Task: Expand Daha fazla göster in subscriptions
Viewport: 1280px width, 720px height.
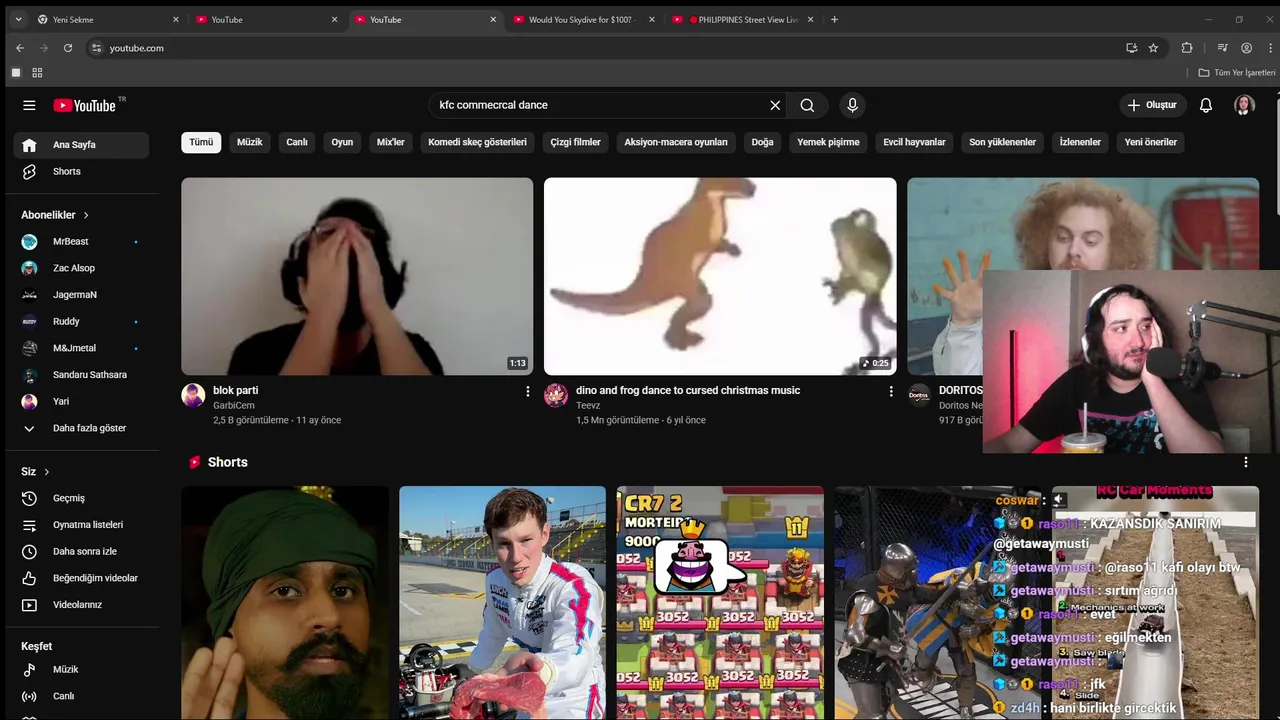Action: pyautogui.click(x=81, y=428)
